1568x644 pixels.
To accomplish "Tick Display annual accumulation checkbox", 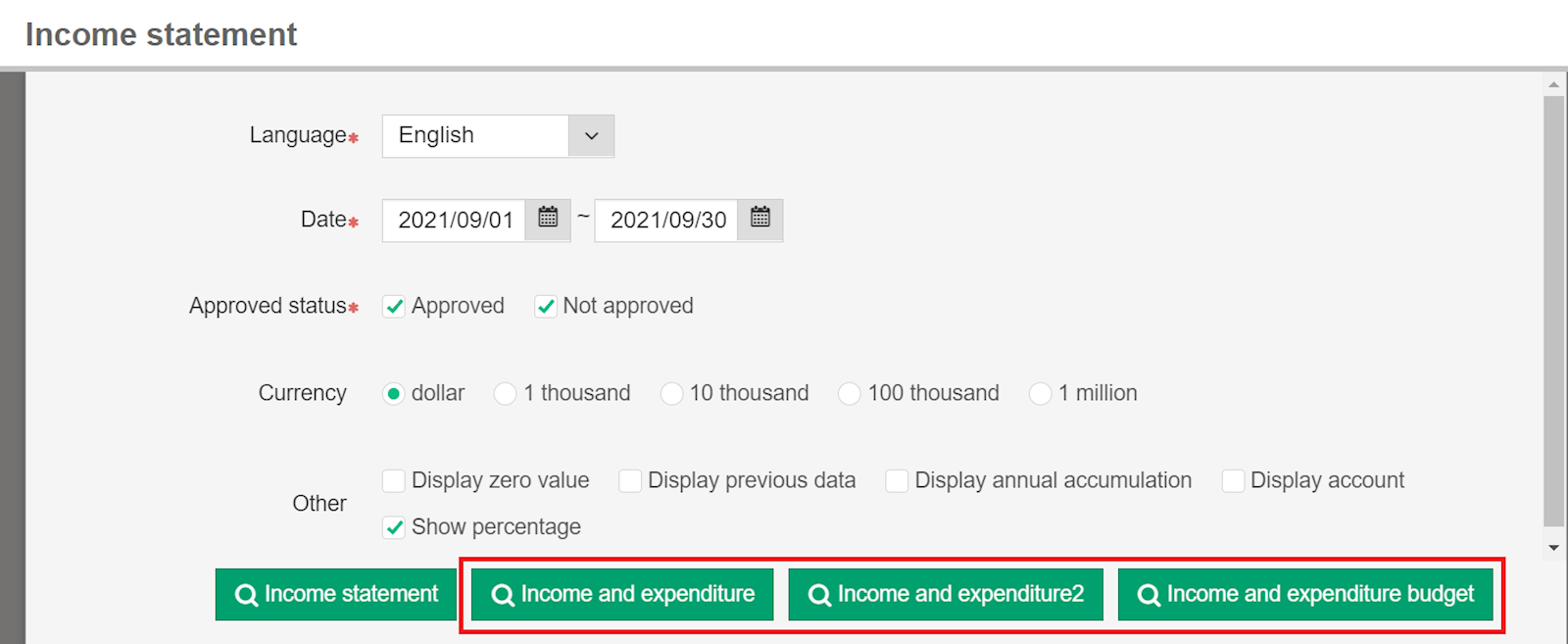I will click(897, 480).
